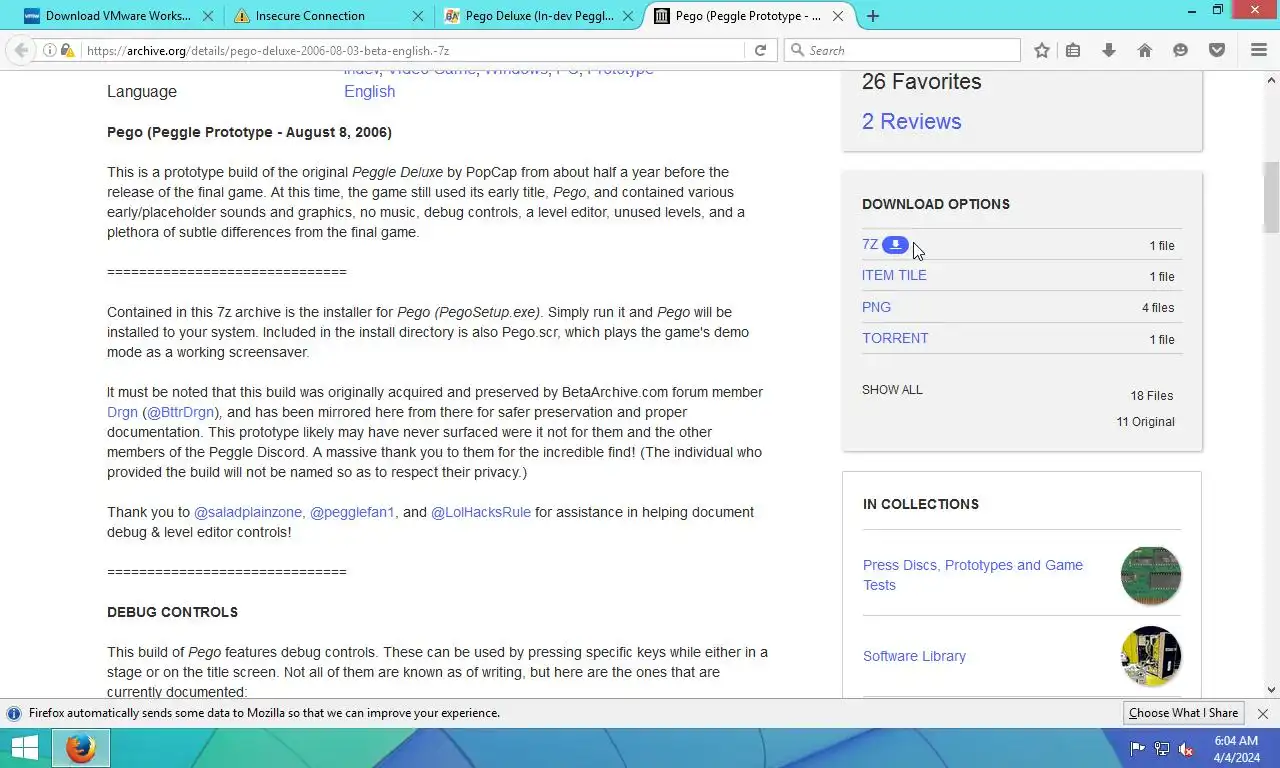Open the 2 Reviews link
The image size is (1280, 768).
[911, 121]
